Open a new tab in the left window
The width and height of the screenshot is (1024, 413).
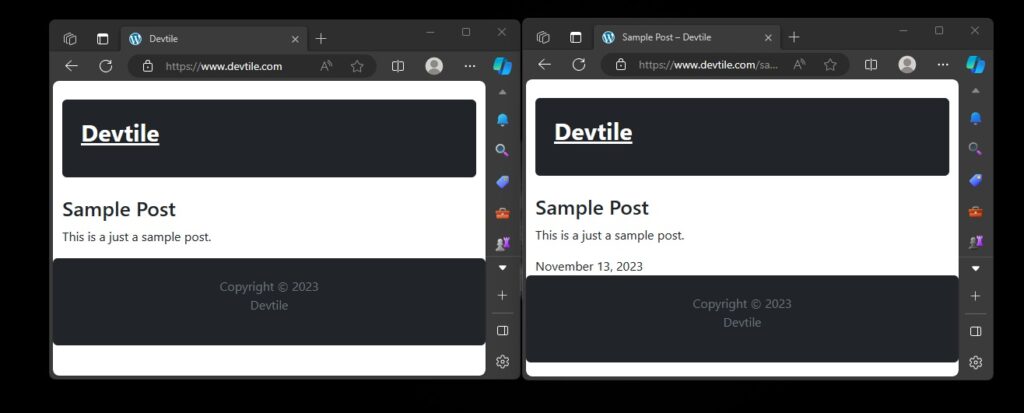click(321, 39)
